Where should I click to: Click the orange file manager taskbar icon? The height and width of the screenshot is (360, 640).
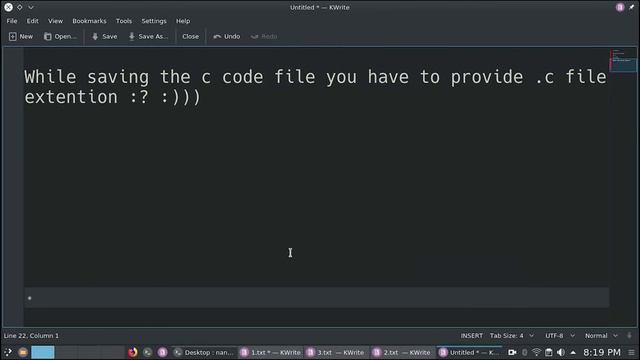23,352
